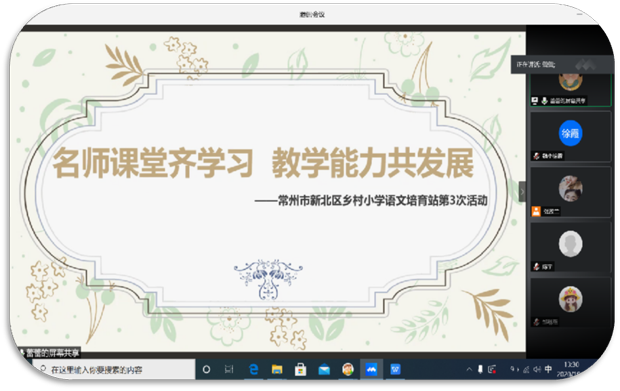The height and width of the screenshot is (391, 620).
Task: Open the clock and date flyout
Action: 571,370
